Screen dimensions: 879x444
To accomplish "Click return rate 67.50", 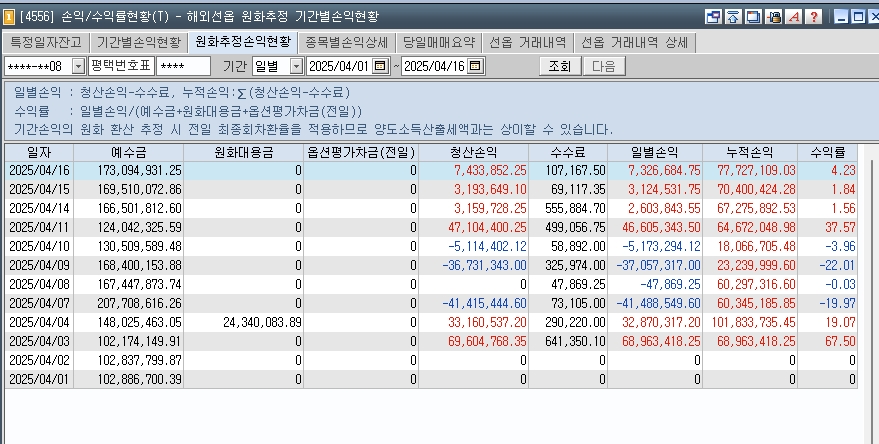I will [840, 341].
